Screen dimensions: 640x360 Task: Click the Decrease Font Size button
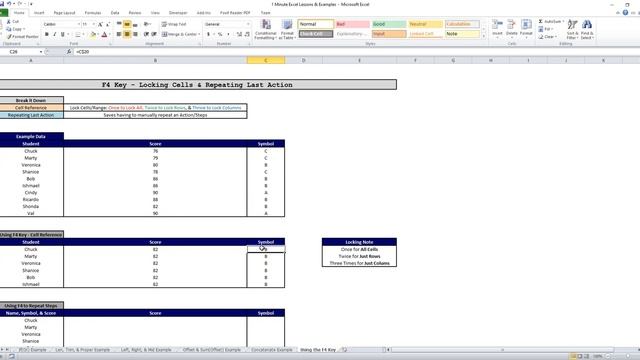coord(108,24)
